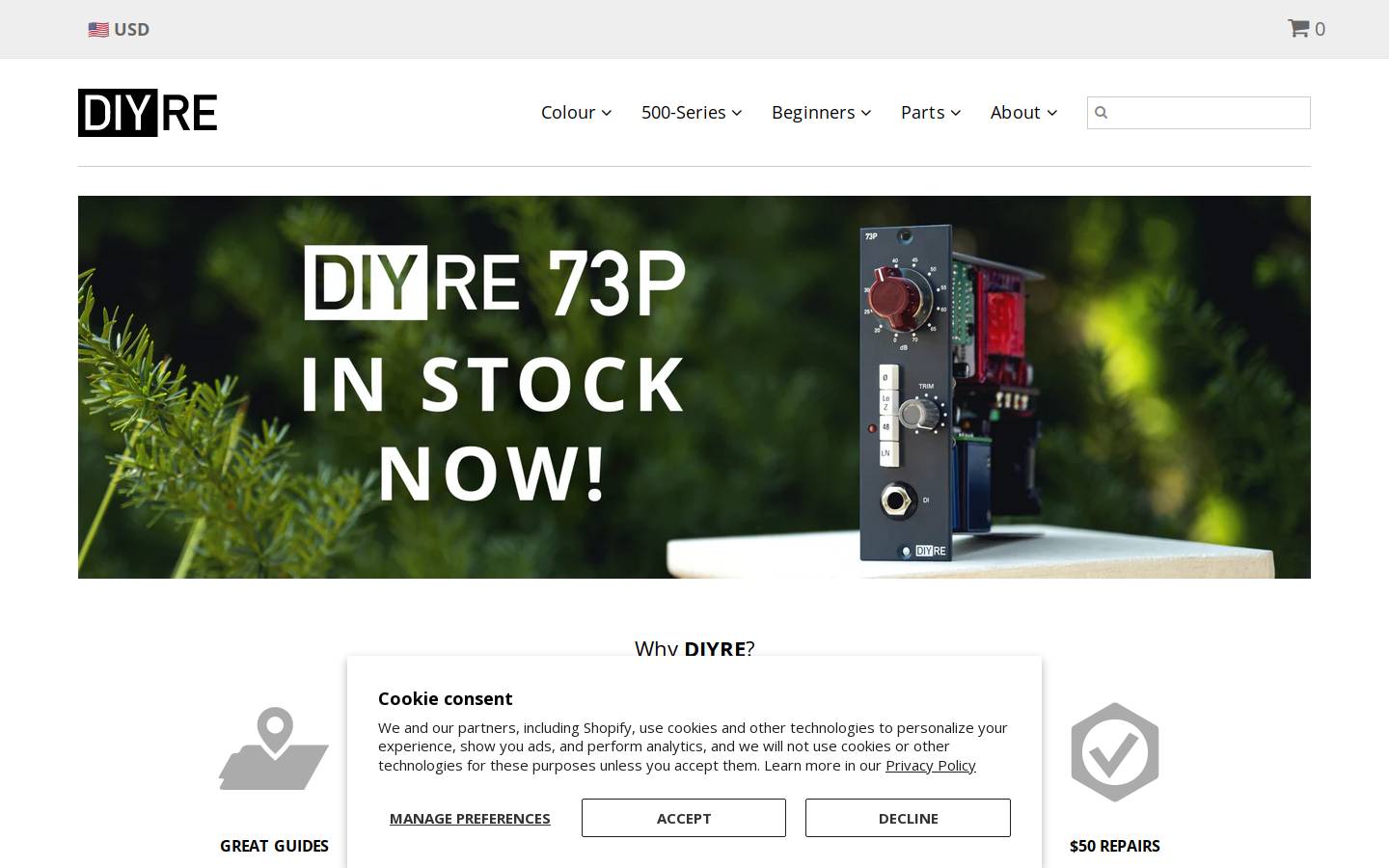Viewport: 1389px width, 868px height.
Task: Click the US flag currency icon
Action: [98, 30]
